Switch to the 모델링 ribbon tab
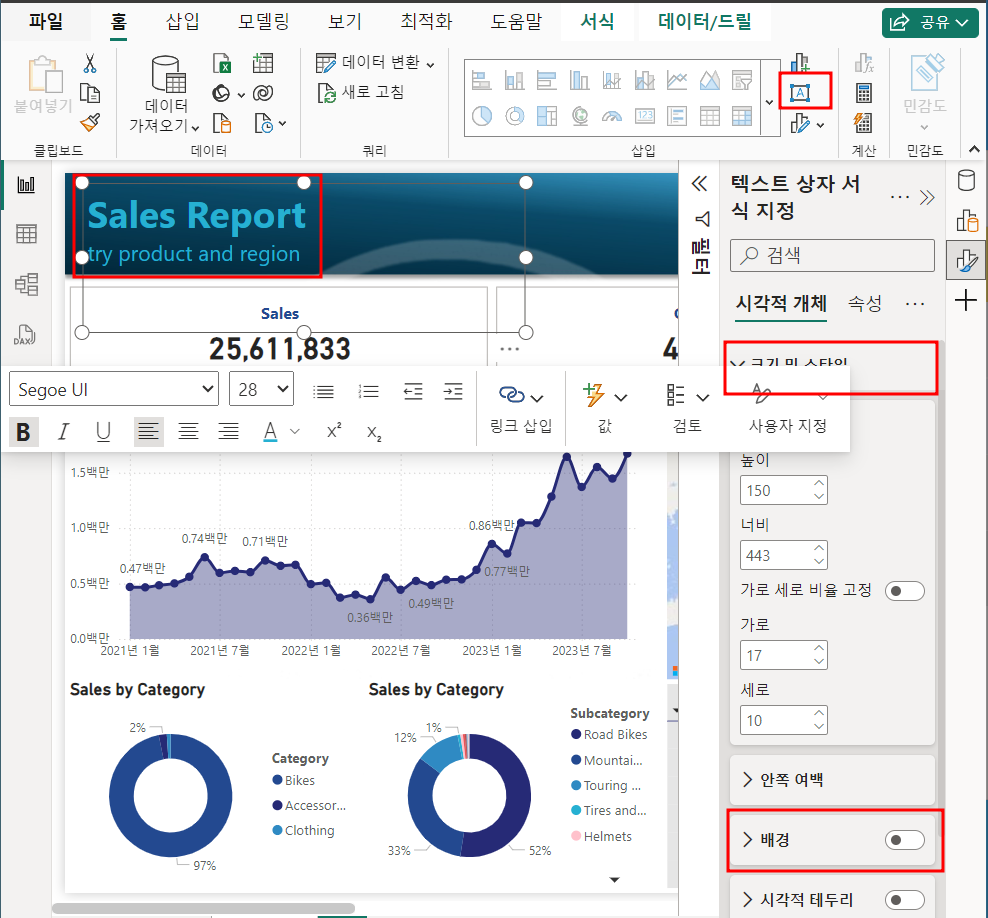Image resolution: width=988 pixels, height=918 pixels. (263, 21)
